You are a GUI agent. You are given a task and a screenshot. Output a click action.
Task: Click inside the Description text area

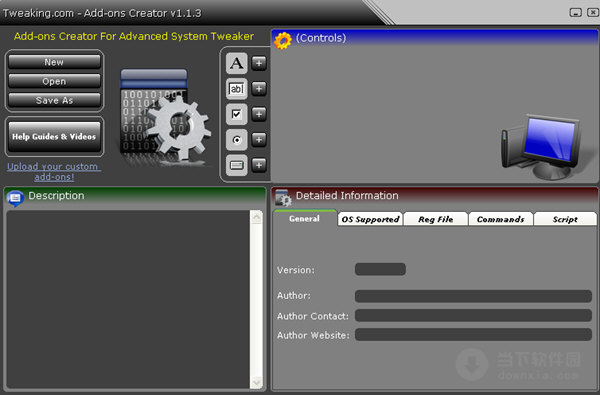click(128, 299)
